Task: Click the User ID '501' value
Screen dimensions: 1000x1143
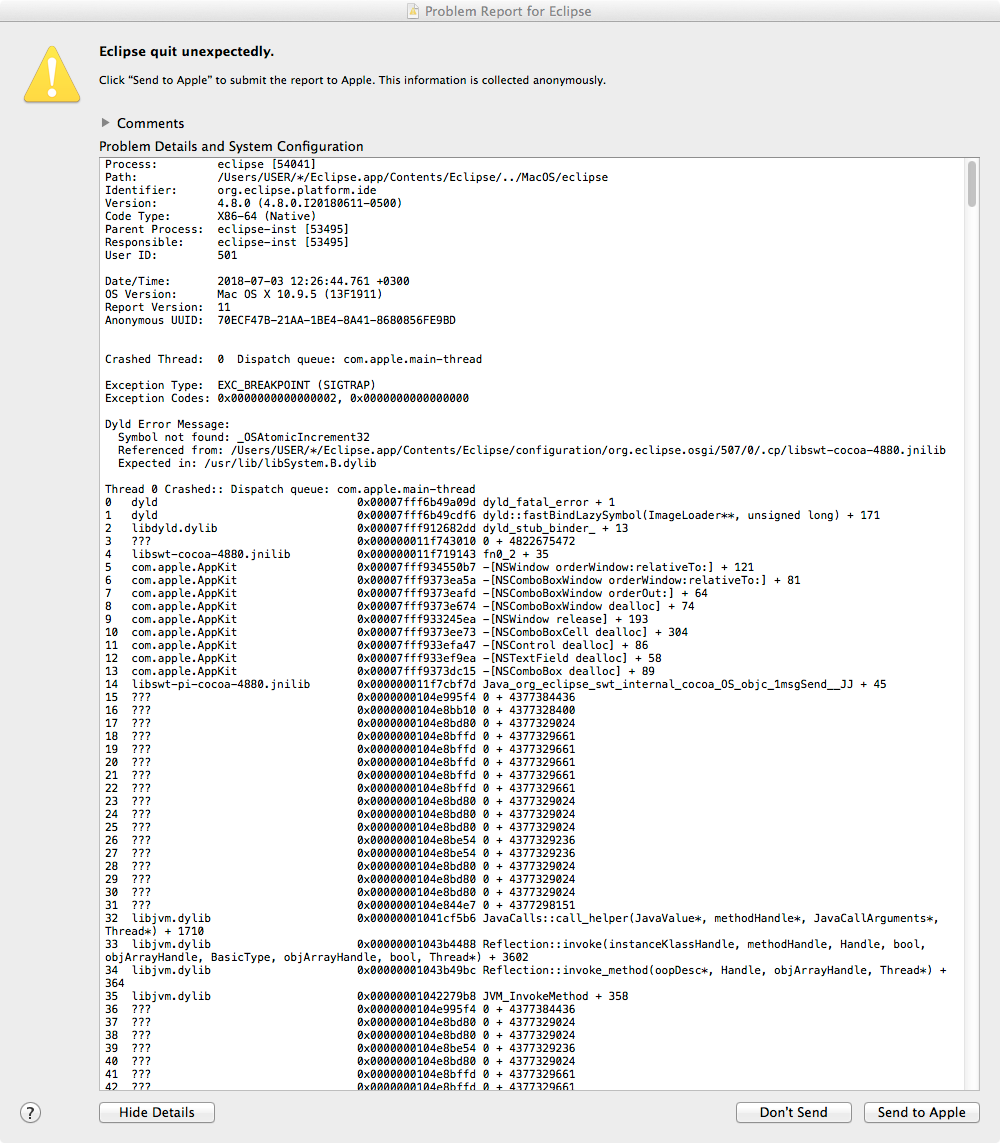Action: coord(227,255)
